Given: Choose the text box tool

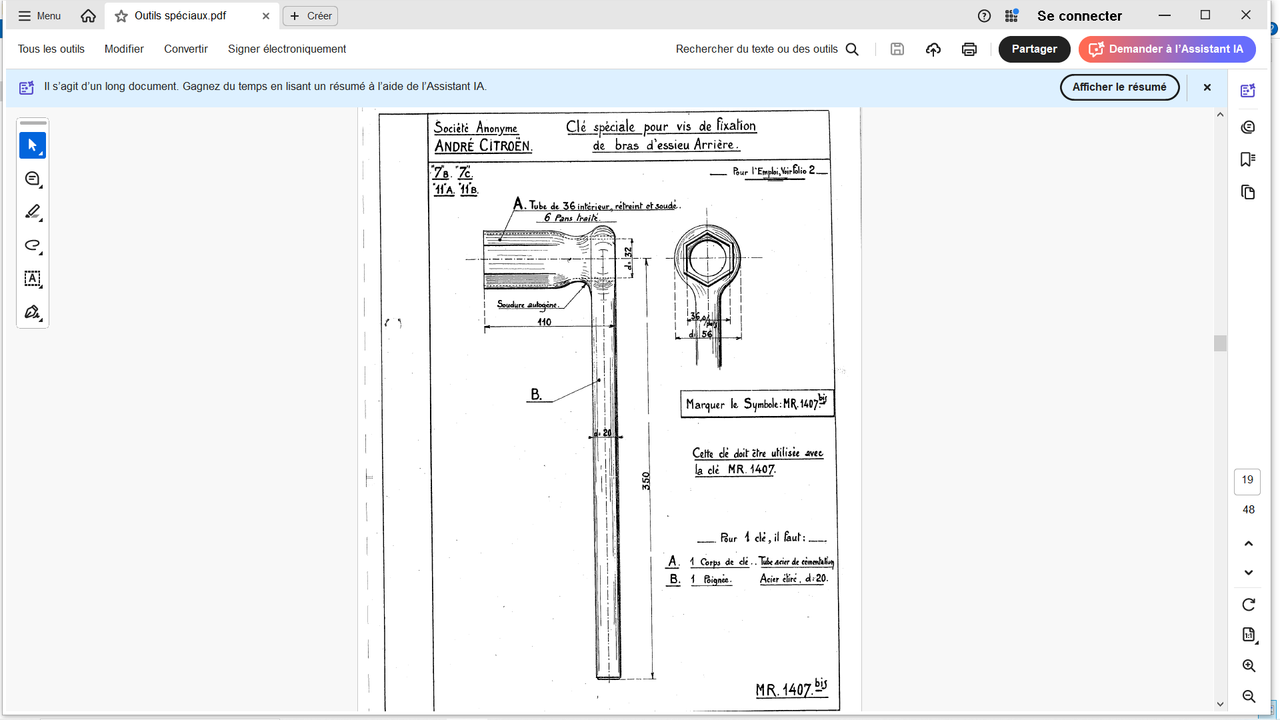Looking at the screenshot, I should 32,278.
